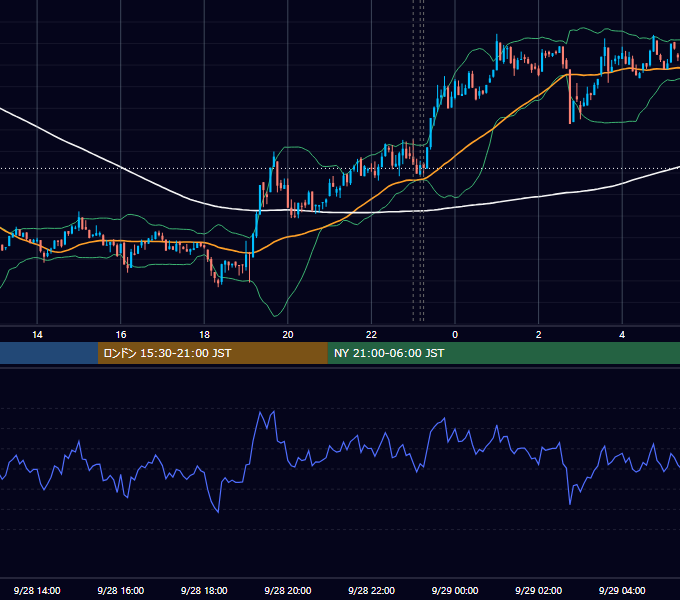Click hour label 0 on price chart axis
680x600 pixels.
tap(455, 335)
